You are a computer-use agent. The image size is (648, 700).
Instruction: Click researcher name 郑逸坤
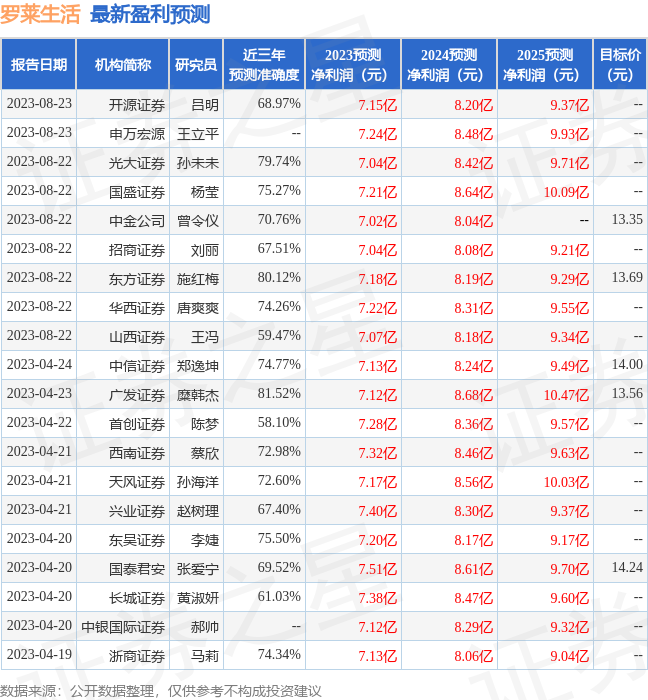[198, 366]
